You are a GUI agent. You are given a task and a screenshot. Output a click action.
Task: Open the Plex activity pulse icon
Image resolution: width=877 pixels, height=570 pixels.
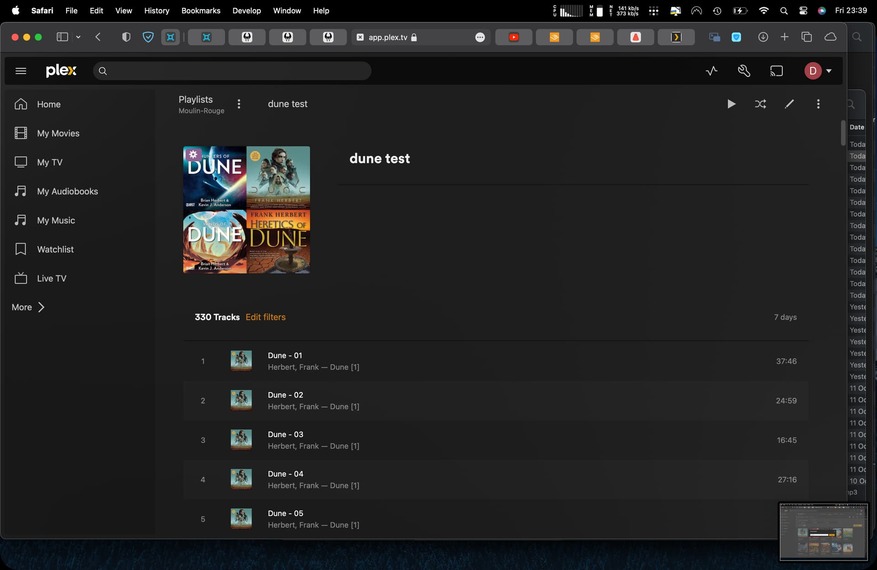[x=711, y=71]
